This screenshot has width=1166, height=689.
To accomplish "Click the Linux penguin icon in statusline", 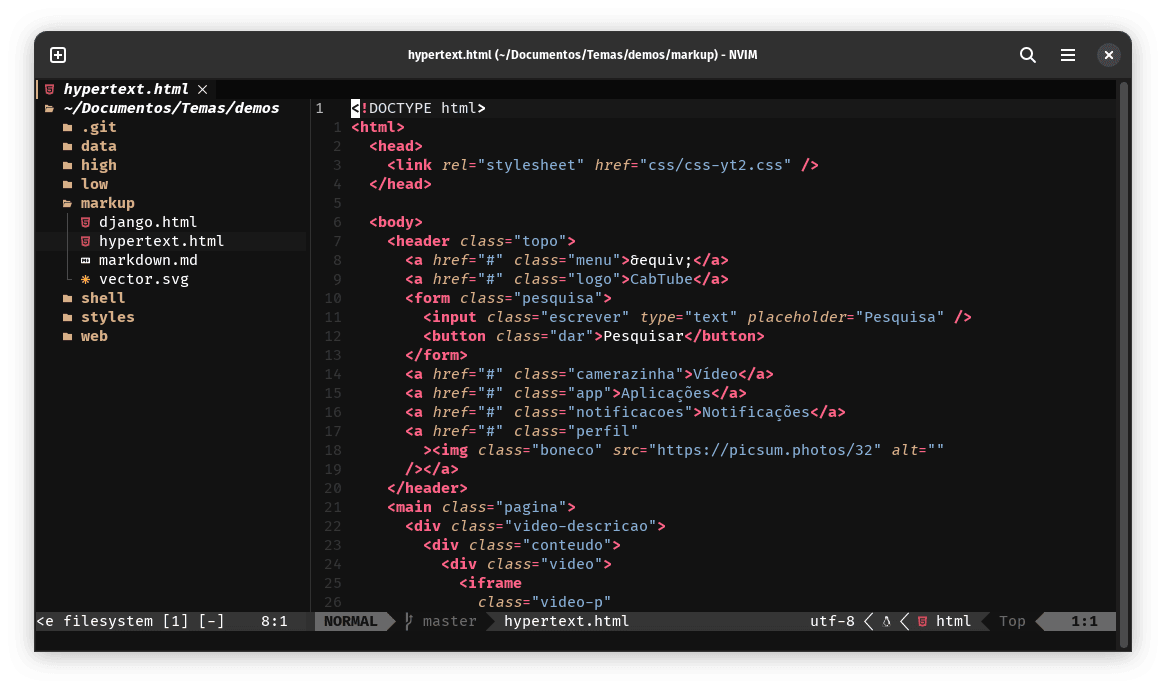I will point(886,621).
